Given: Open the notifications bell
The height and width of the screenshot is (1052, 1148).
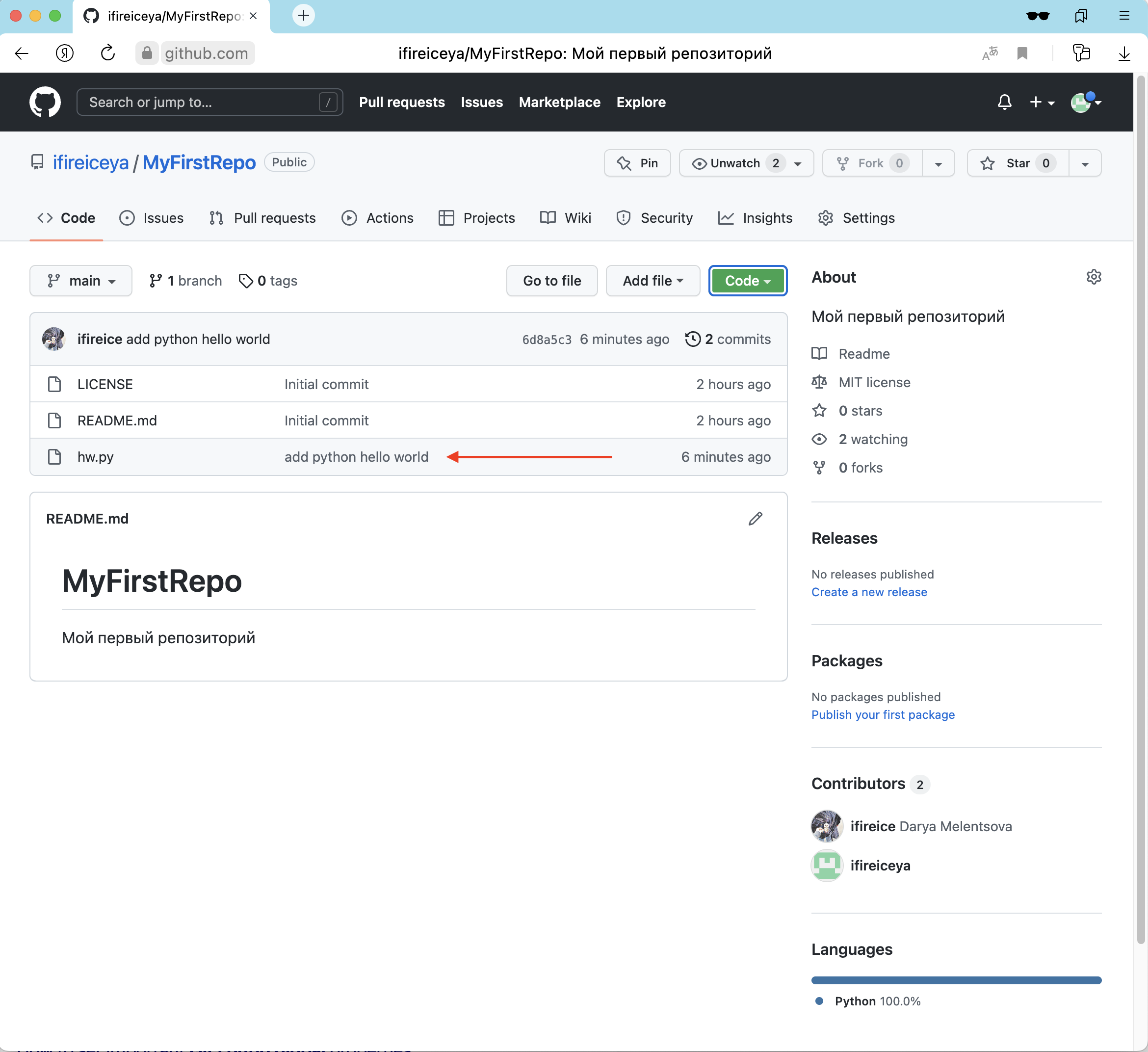Looking at the screenshot, I should pos(1004,102).
